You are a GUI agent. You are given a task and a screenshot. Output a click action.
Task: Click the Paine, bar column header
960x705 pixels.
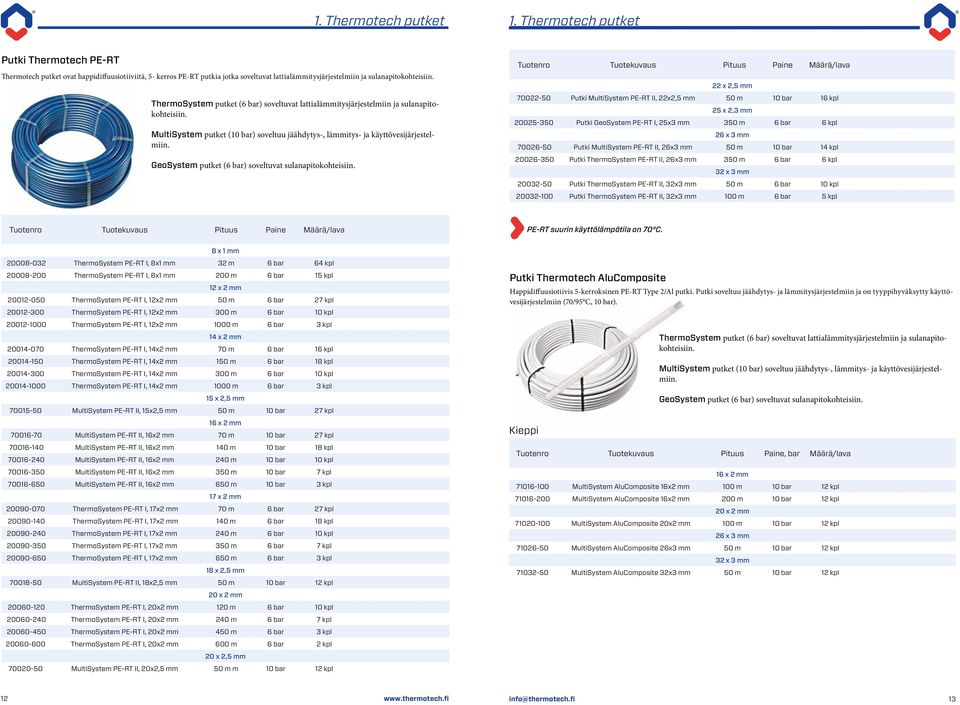pyautogui.click(x=782, y=453)
